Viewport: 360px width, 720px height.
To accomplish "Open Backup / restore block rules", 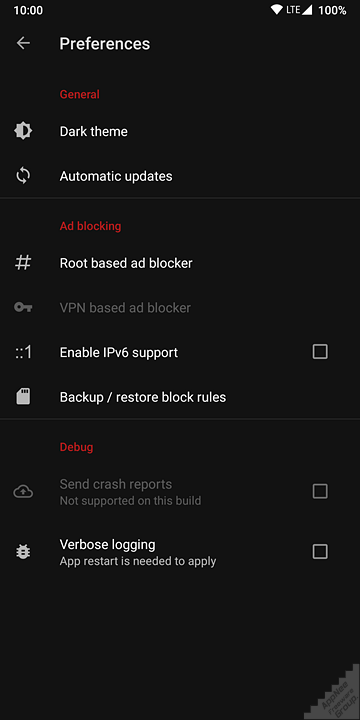I will point(180,397).
